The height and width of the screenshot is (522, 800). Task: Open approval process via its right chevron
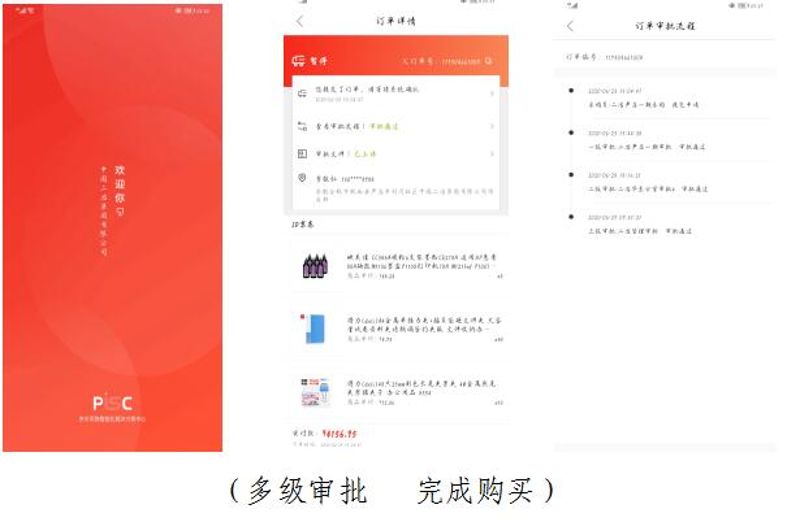pyautogui.click(x=491, y=126)
